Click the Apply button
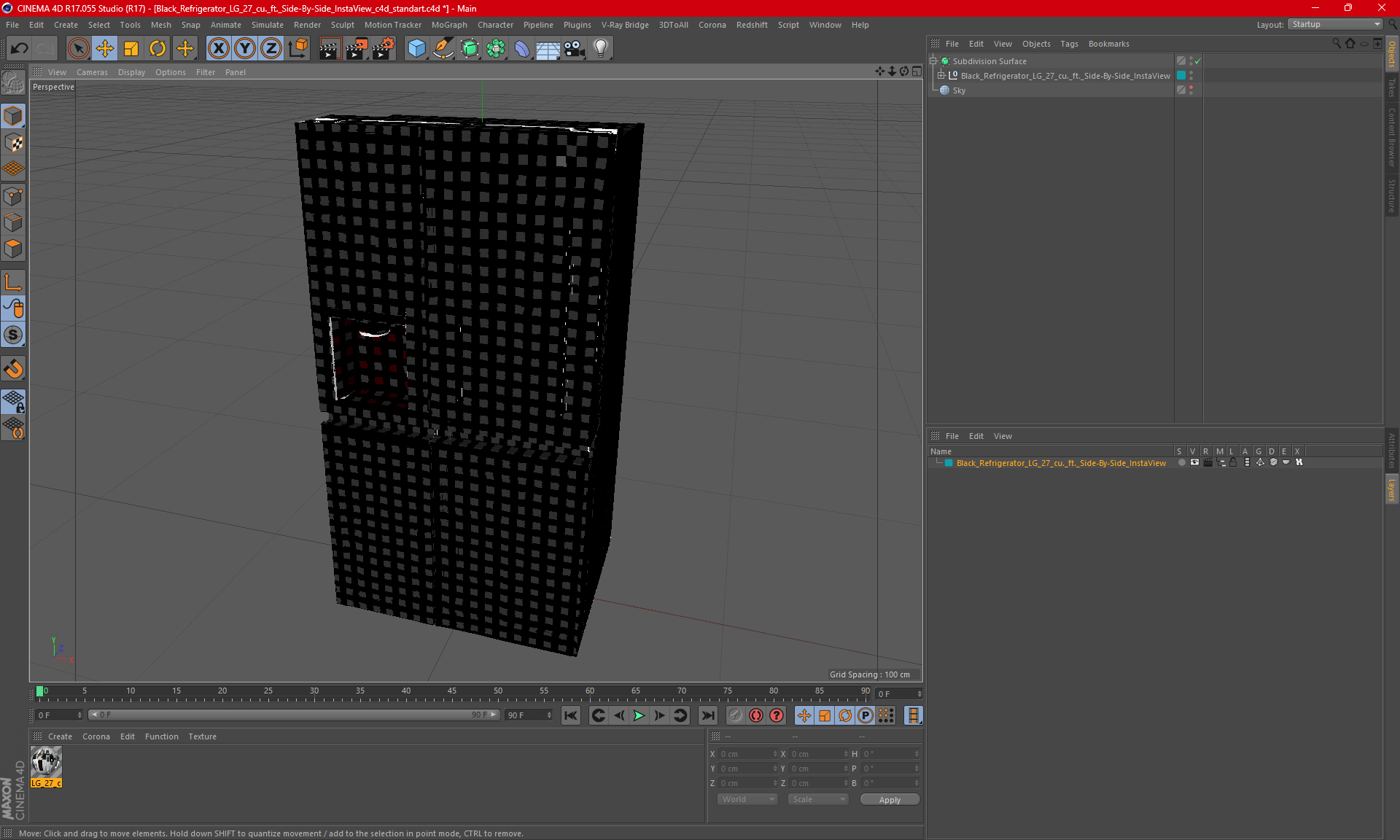The width and height of the screenshot is (1400, 840). pyautogui.click(x=890, y=800)
